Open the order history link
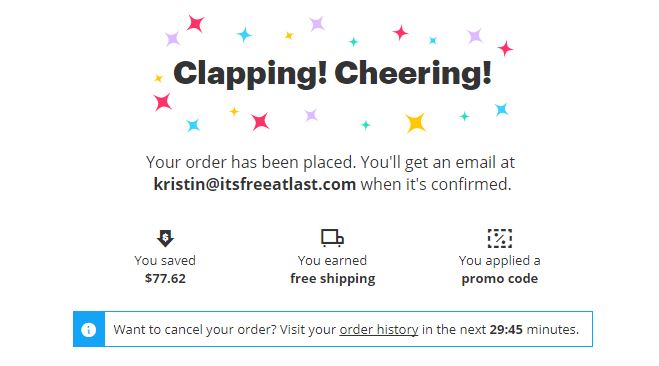The height and width of the screenshot is (366, 659). 379,329
